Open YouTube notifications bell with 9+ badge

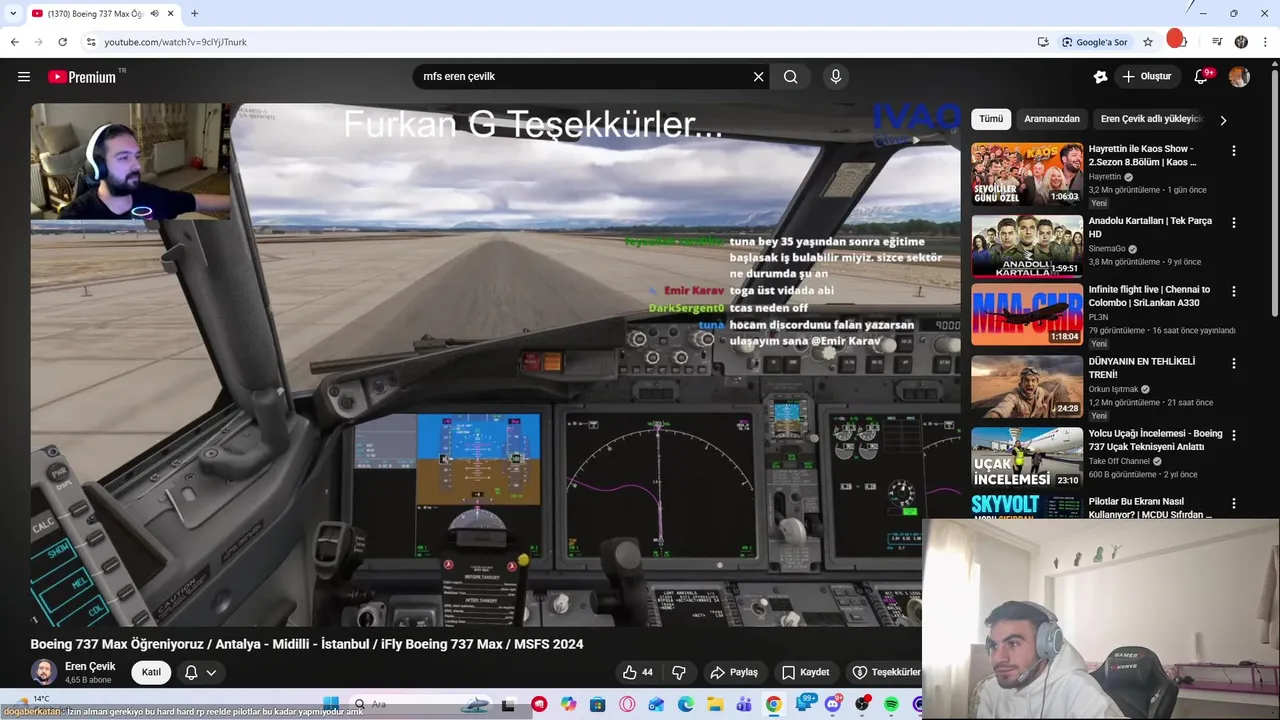pos(1202,77)
